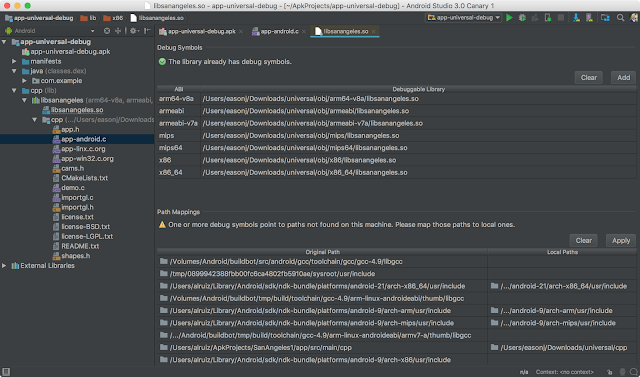Click folder icon in universal/cpp local path
640x377 pixels.
click(494, 347)
